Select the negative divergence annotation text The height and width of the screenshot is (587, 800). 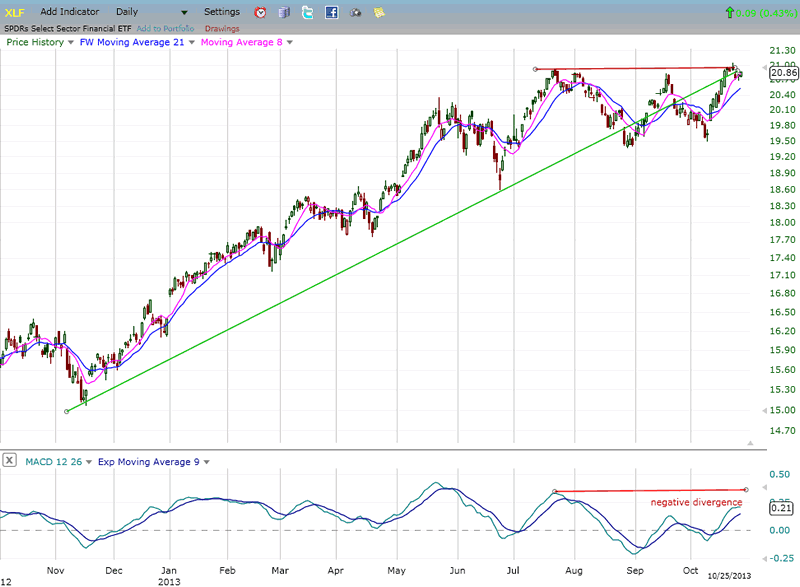tap(696, 502)
